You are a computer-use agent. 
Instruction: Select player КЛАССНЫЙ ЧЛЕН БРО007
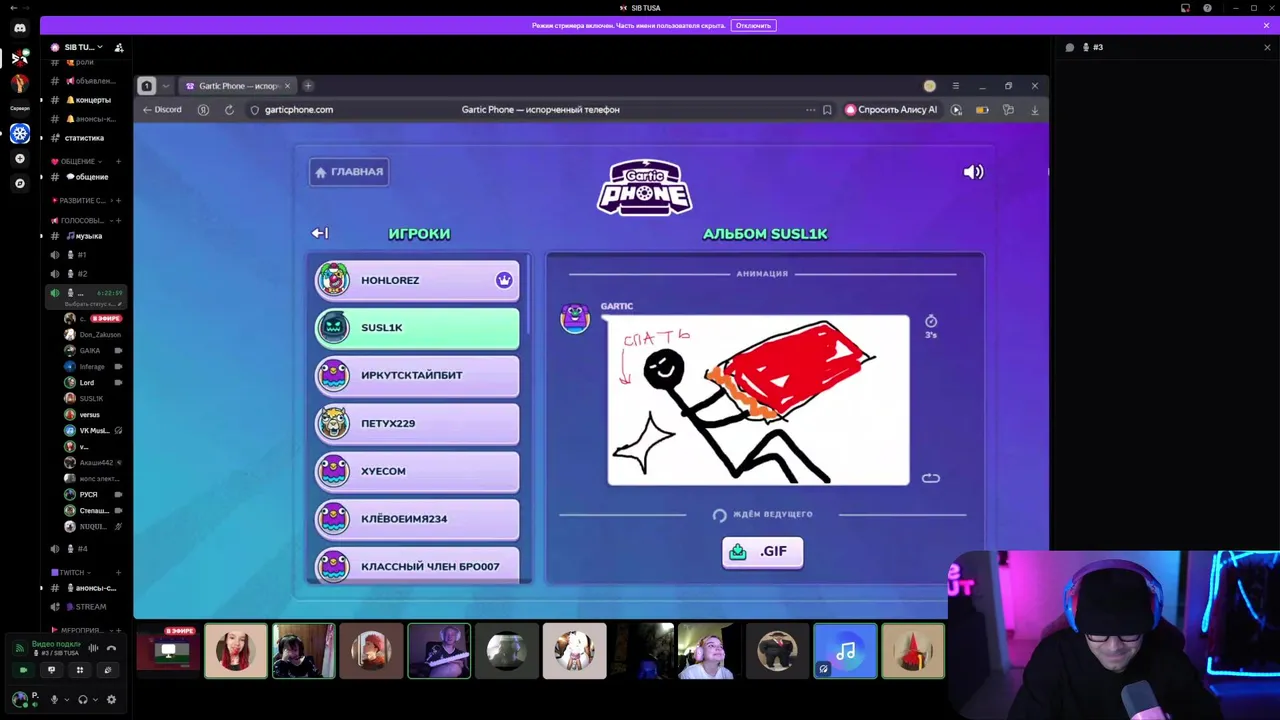(417, 566)
